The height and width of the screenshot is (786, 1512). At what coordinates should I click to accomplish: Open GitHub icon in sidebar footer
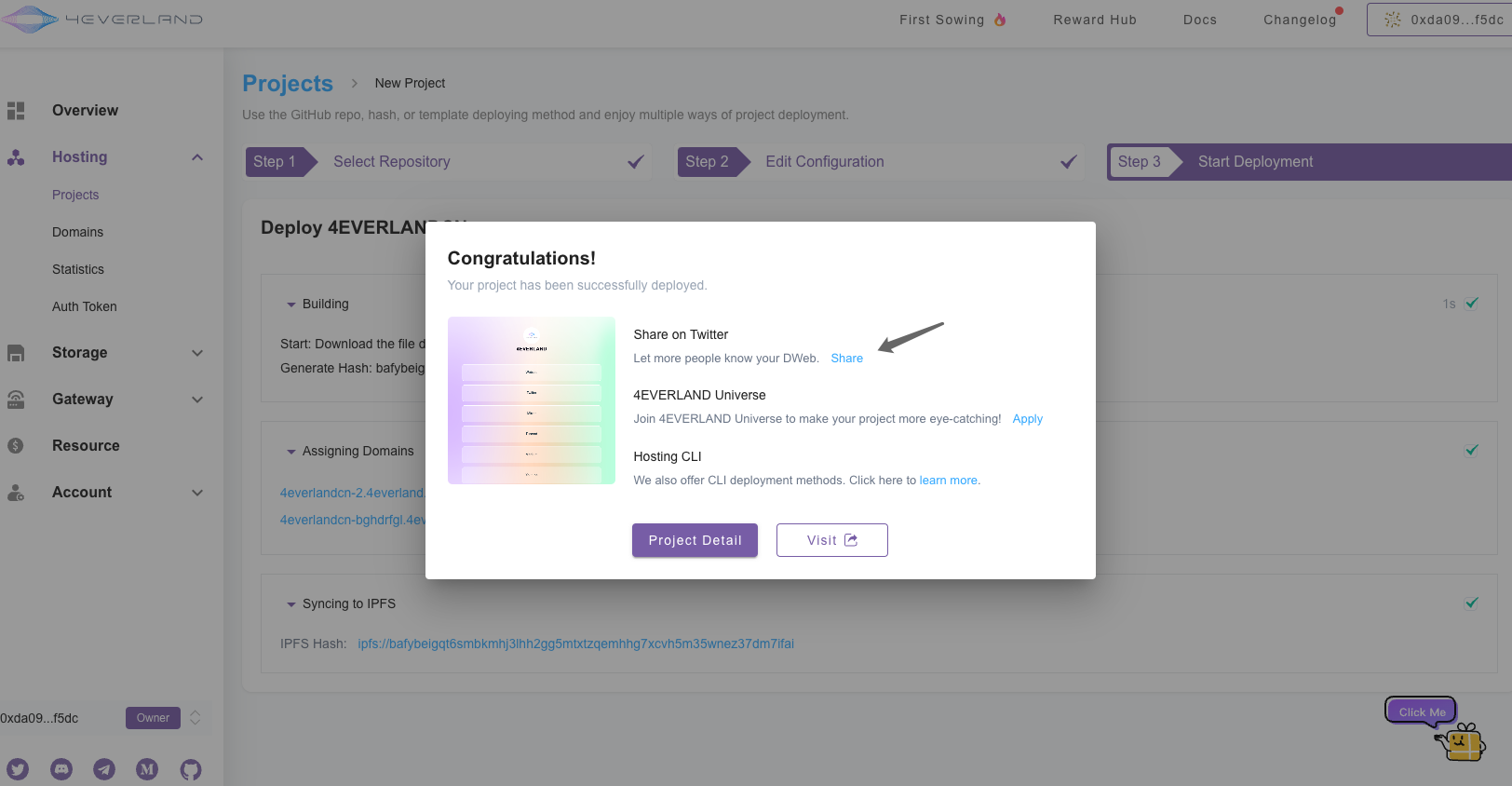tap(191, 769)
